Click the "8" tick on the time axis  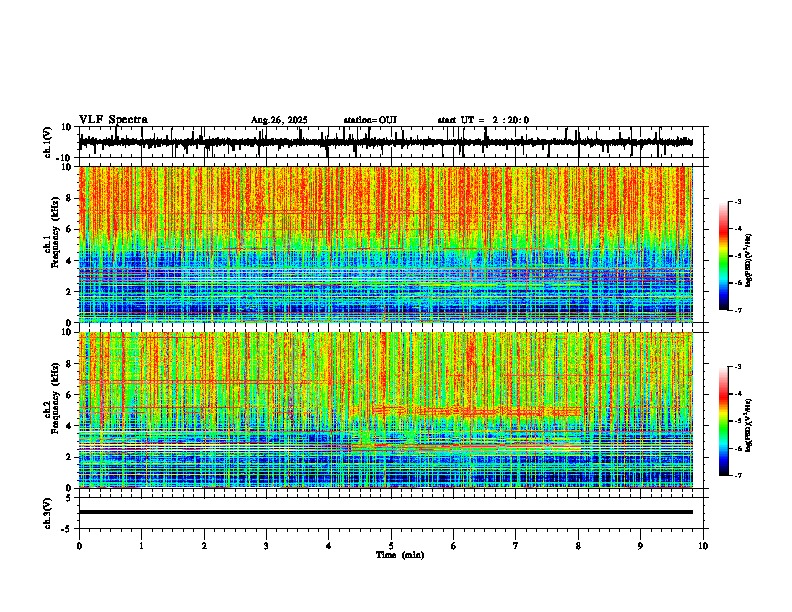[x=578, y=546]
